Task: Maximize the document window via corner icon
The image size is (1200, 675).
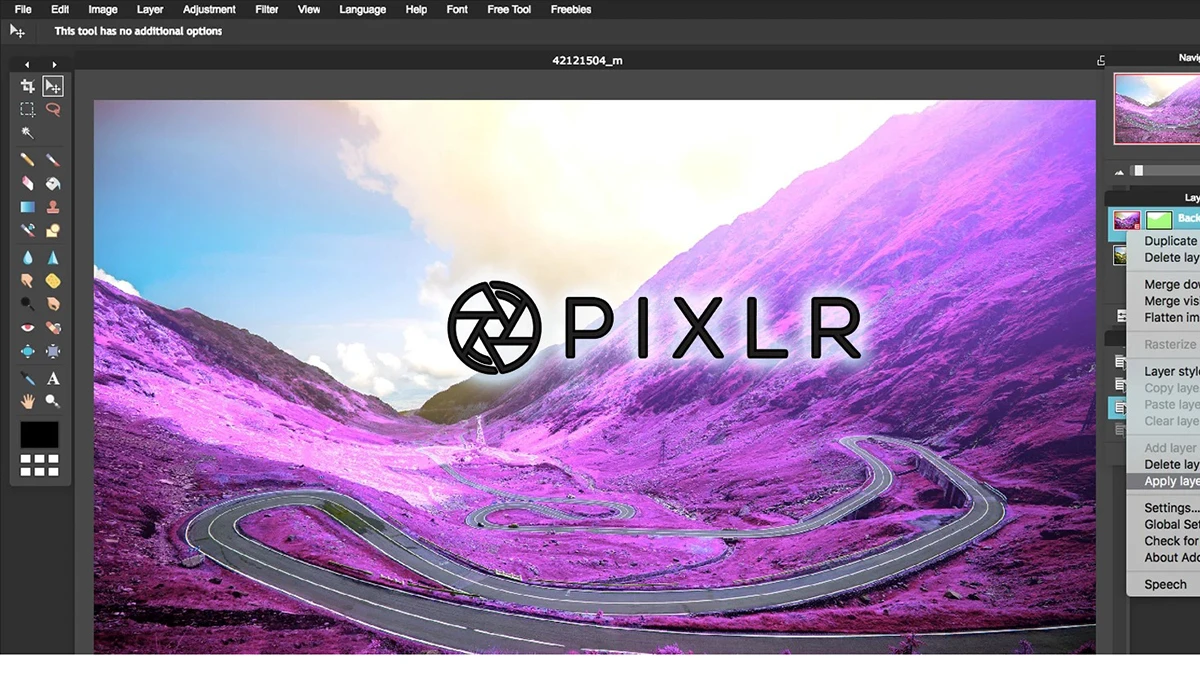Action: click(1101, 61)
